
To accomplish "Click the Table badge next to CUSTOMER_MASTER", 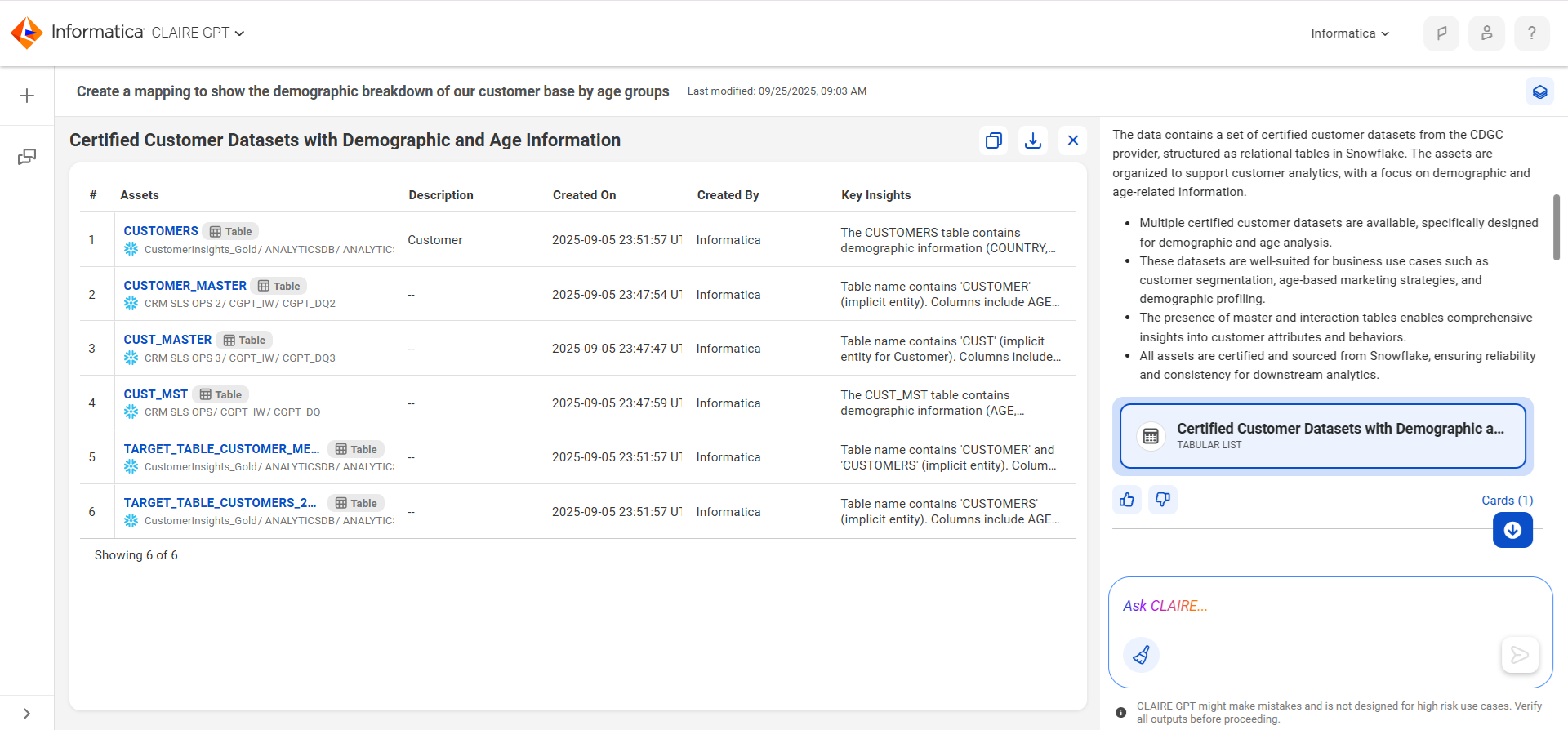I will [278, 286].
